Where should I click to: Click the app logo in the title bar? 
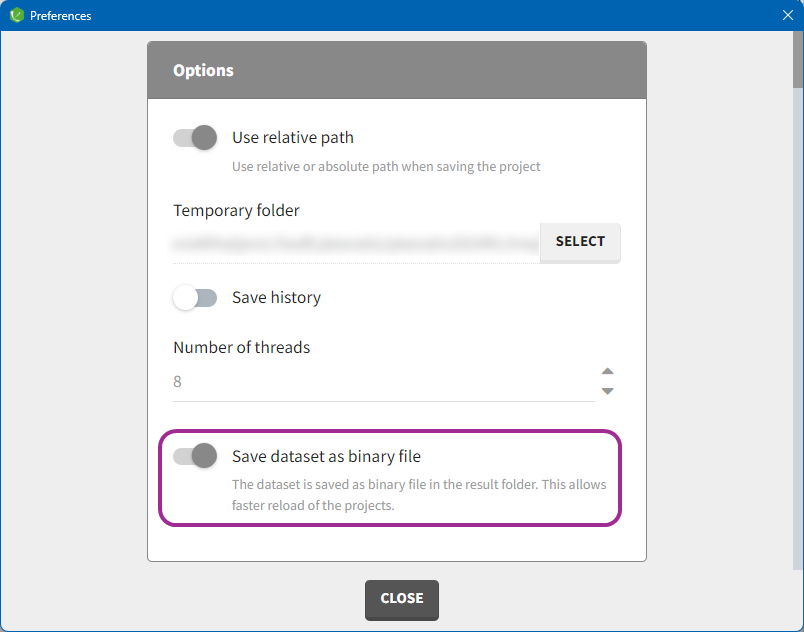coord(16,16)
